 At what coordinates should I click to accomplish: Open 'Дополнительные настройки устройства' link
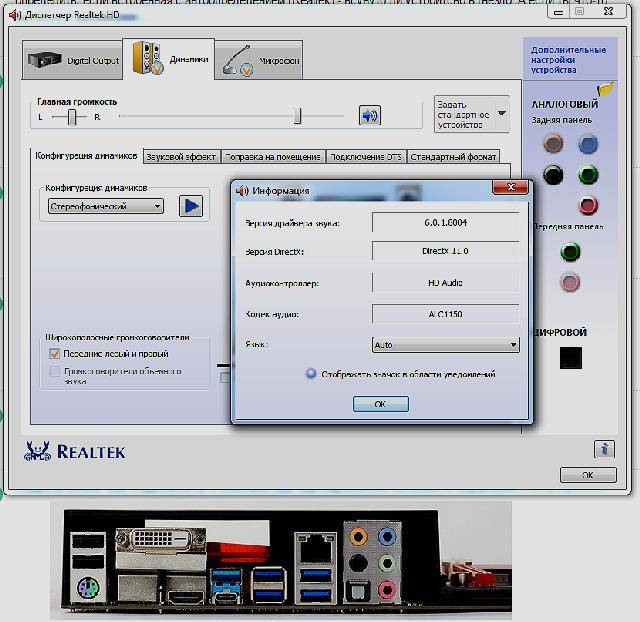pyautogui.click(x=568, y=60)
